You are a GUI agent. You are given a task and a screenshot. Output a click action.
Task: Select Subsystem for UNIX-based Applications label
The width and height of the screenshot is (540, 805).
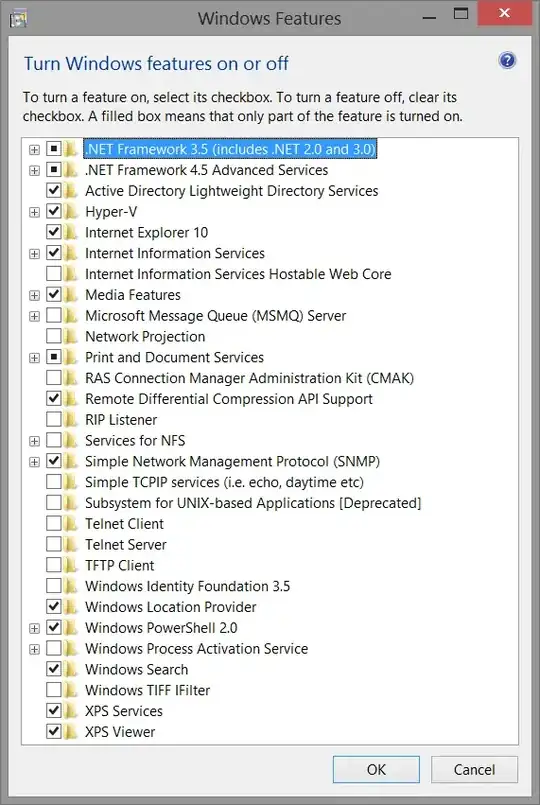[253, 503]
